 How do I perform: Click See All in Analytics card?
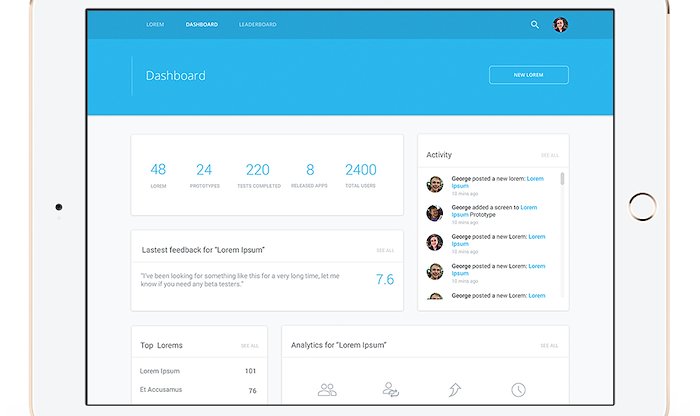point(549,346)
